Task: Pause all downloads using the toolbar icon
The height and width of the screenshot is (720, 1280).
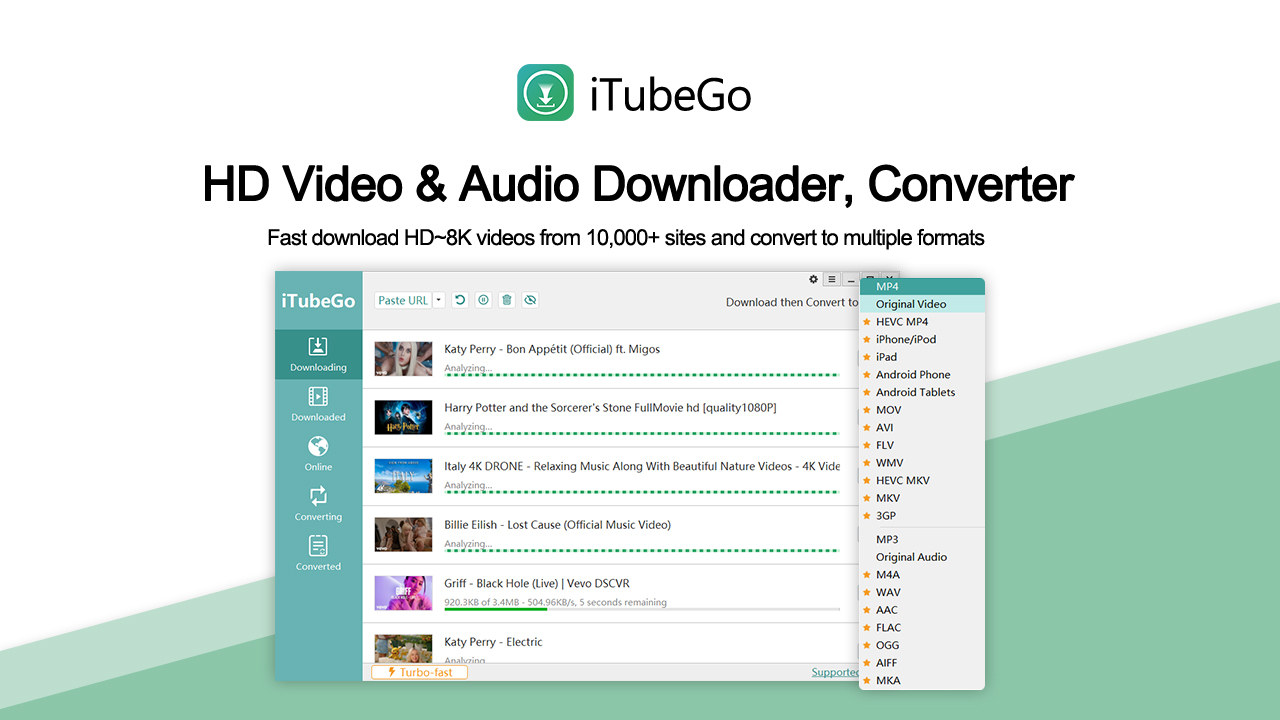Action: click(483, 300)
